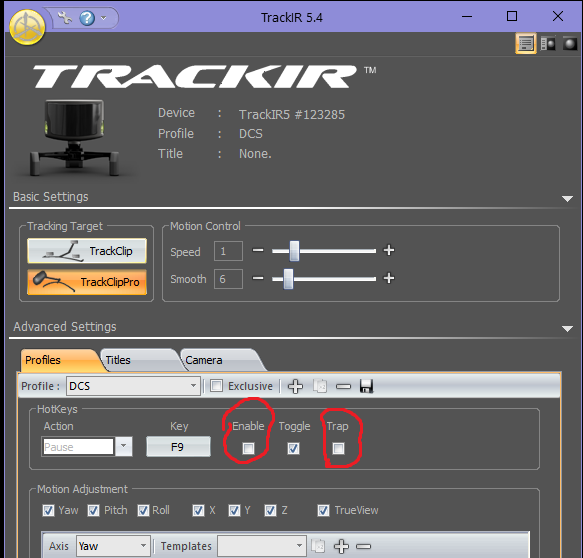Save profile with floppy disk icon
Screen dimensions: 583x558
click(x=366, y=386)
